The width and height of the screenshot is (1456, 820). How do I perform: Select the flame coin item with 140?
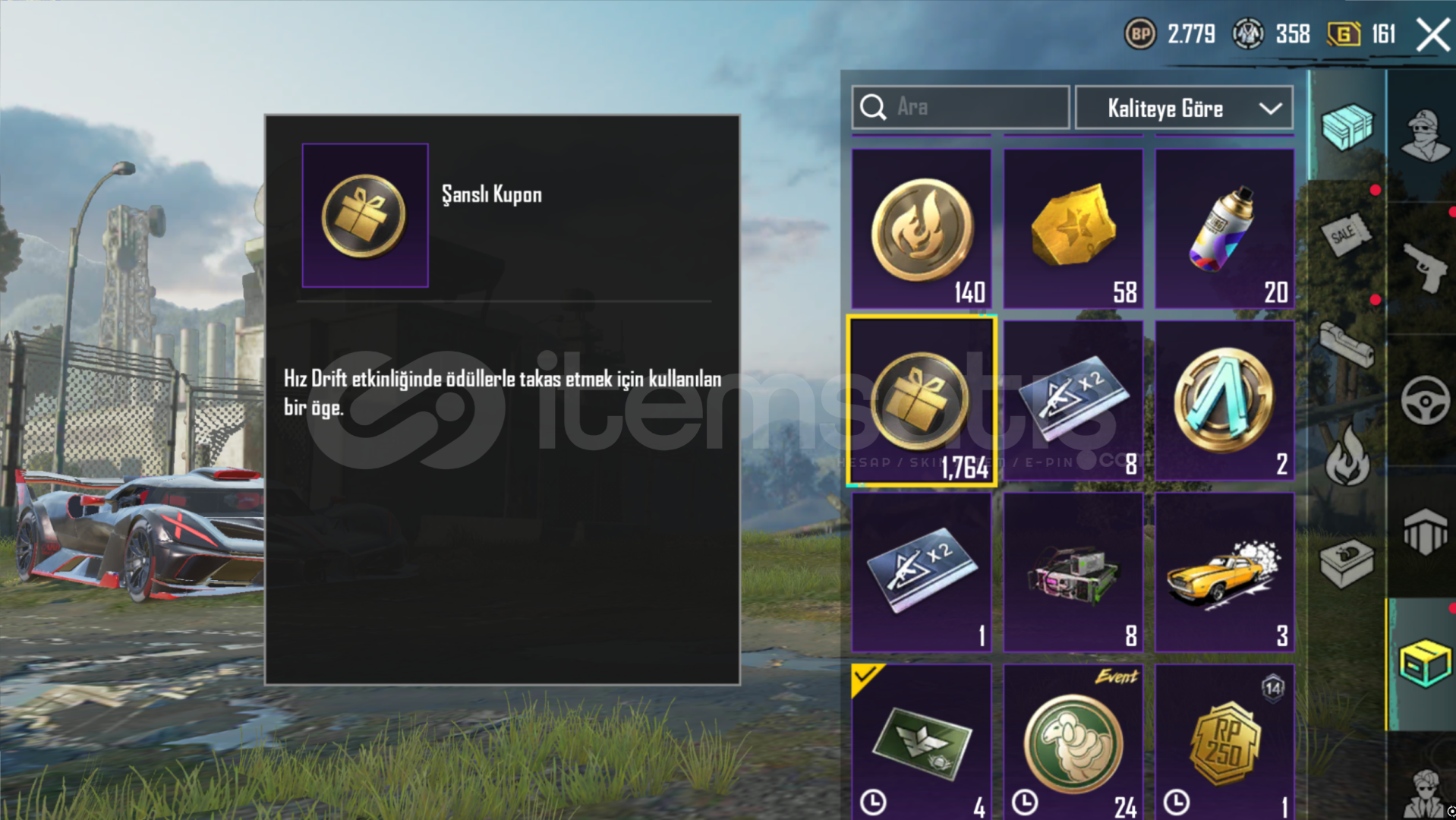pos(922,228)
